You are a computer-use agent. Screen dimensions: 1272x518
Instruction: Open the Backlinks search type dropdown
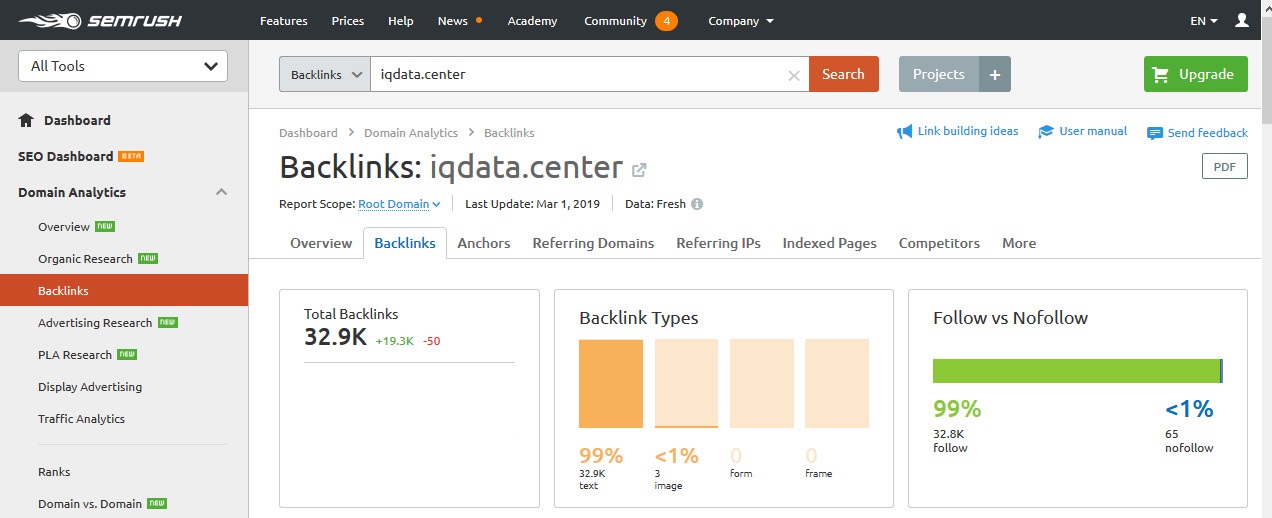pyautogui.click(x=325, y=74)
